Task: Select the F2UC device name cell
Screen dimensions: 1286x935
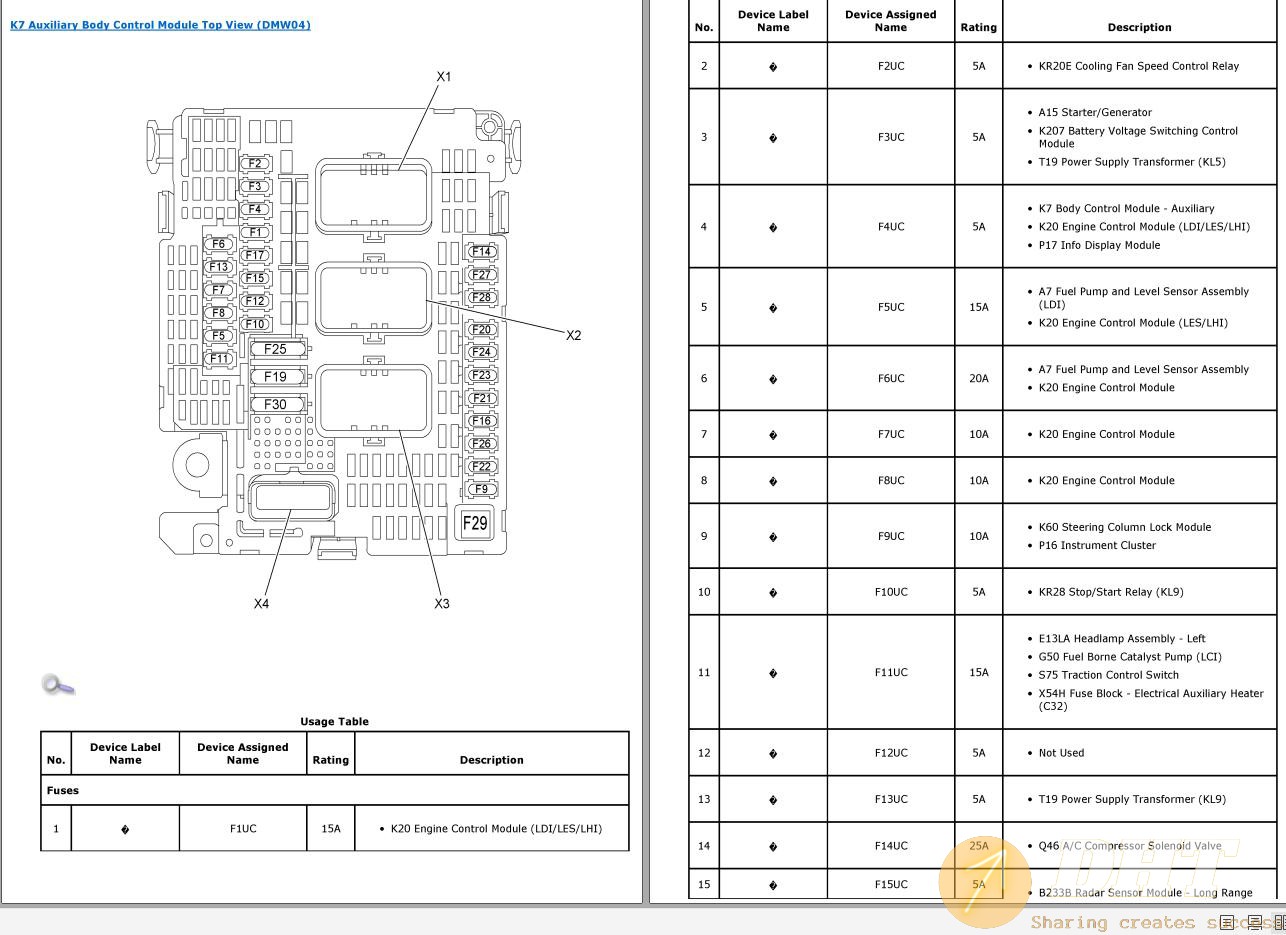Action: (891, 66)
